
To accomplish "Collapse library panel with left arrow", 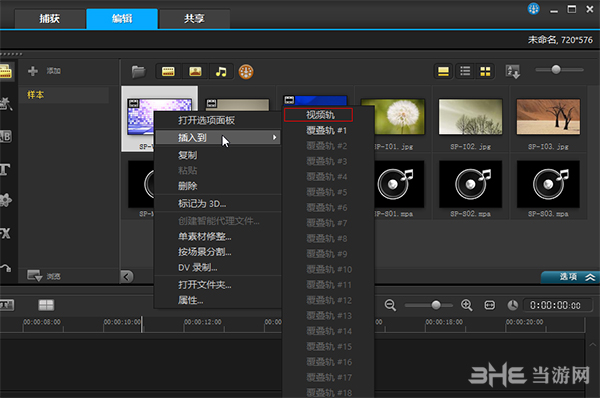I will pos(127,276).
